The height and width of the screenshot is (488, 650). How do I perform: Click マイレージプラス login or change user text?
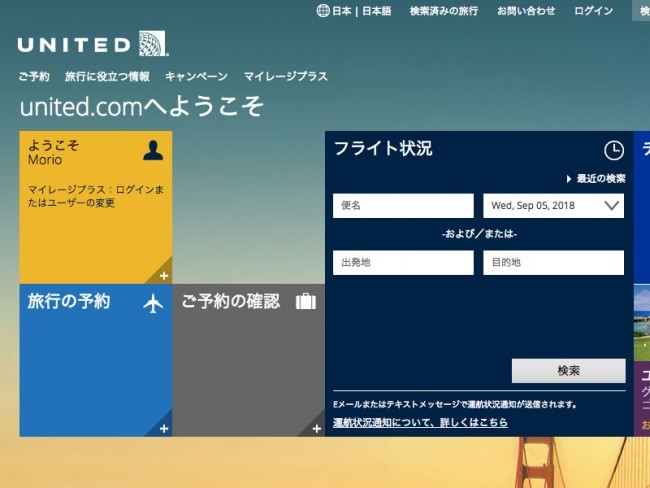[96, 196]
